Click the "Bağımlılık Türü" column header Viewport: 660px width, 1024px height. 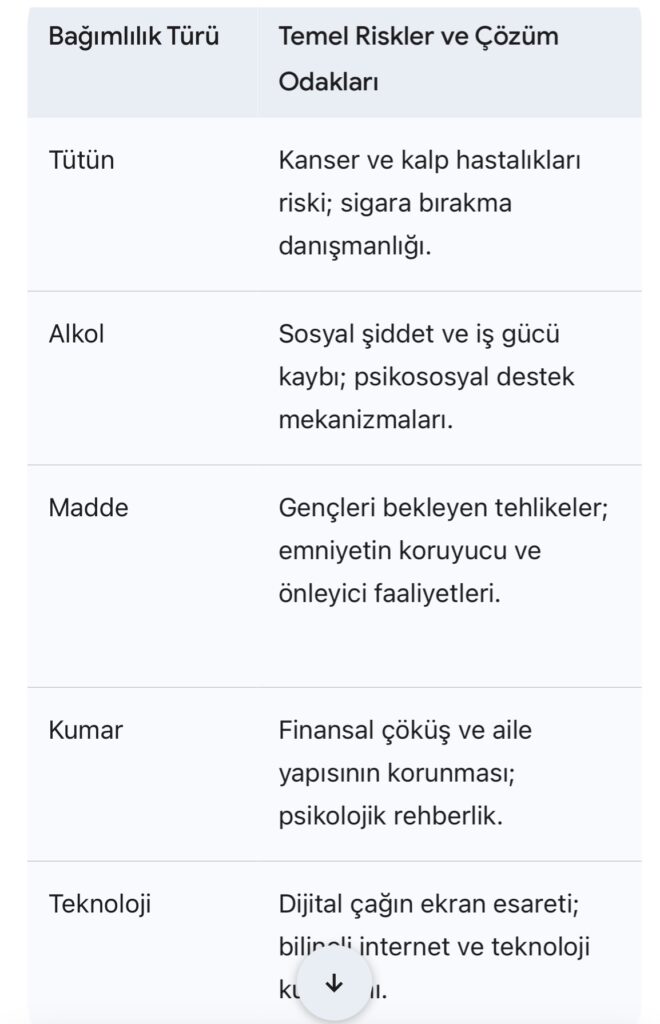pyautogui.click(x=134, y=38)
